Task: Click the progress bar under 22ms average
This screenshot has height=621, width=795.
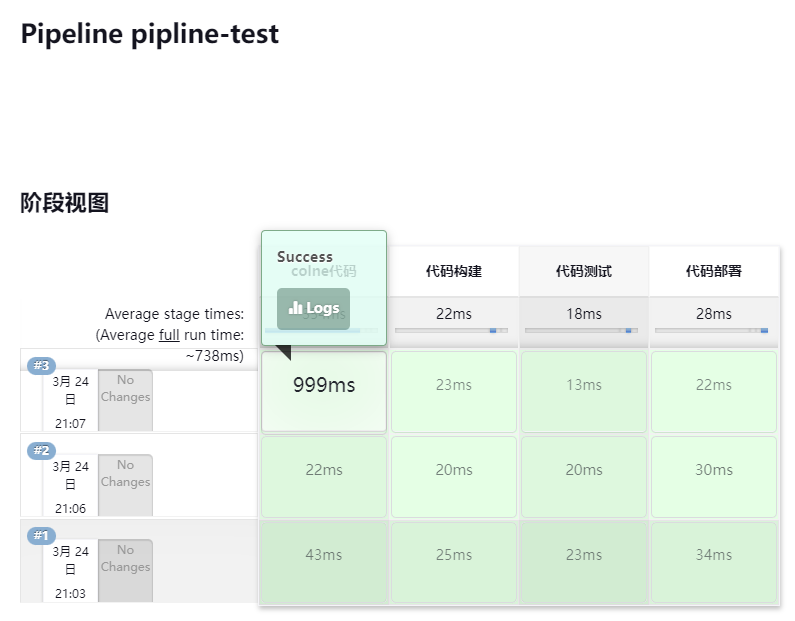Action: (450, 330)
